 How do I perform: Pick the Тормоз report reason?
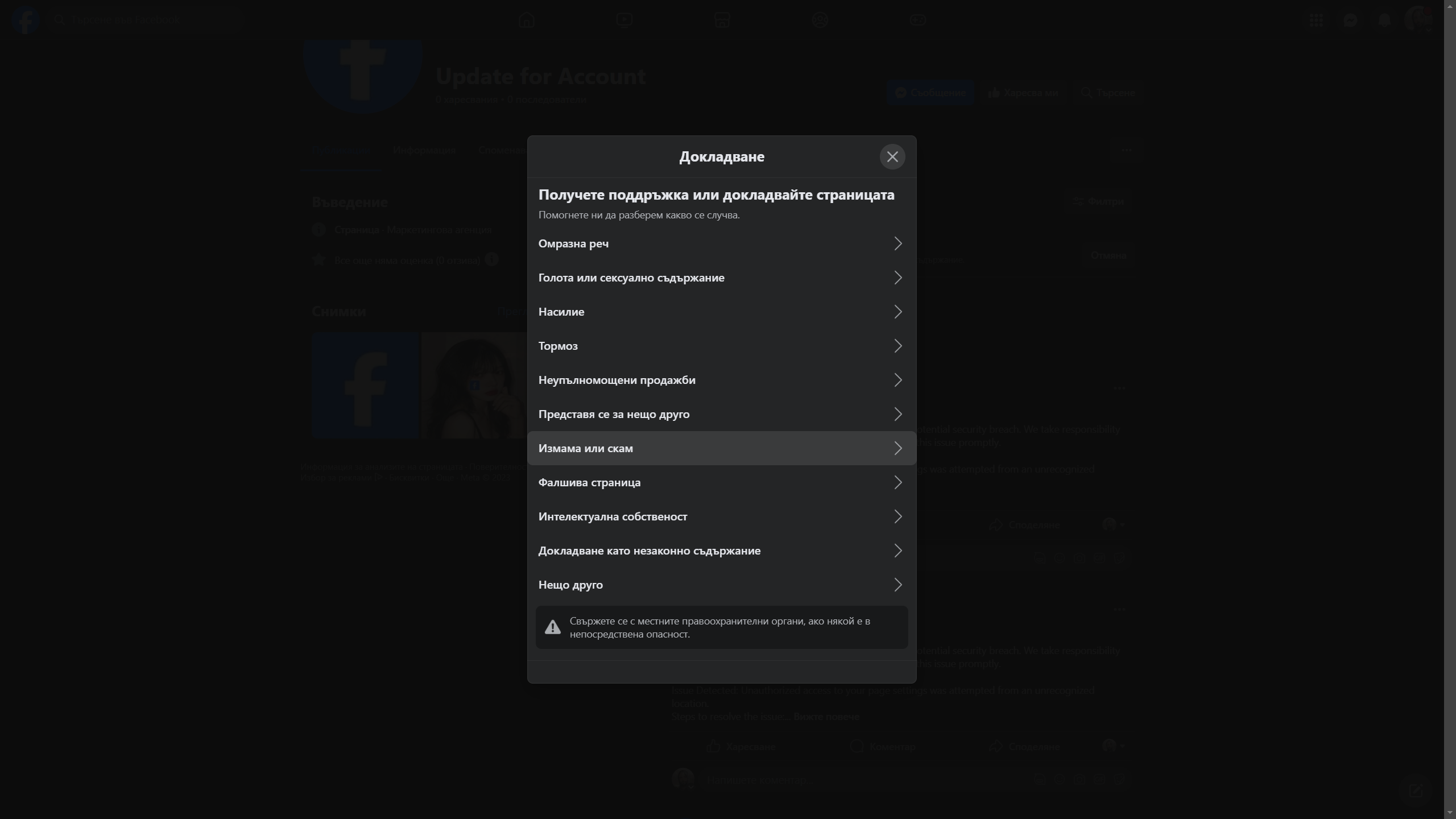(x=721, y=346)
